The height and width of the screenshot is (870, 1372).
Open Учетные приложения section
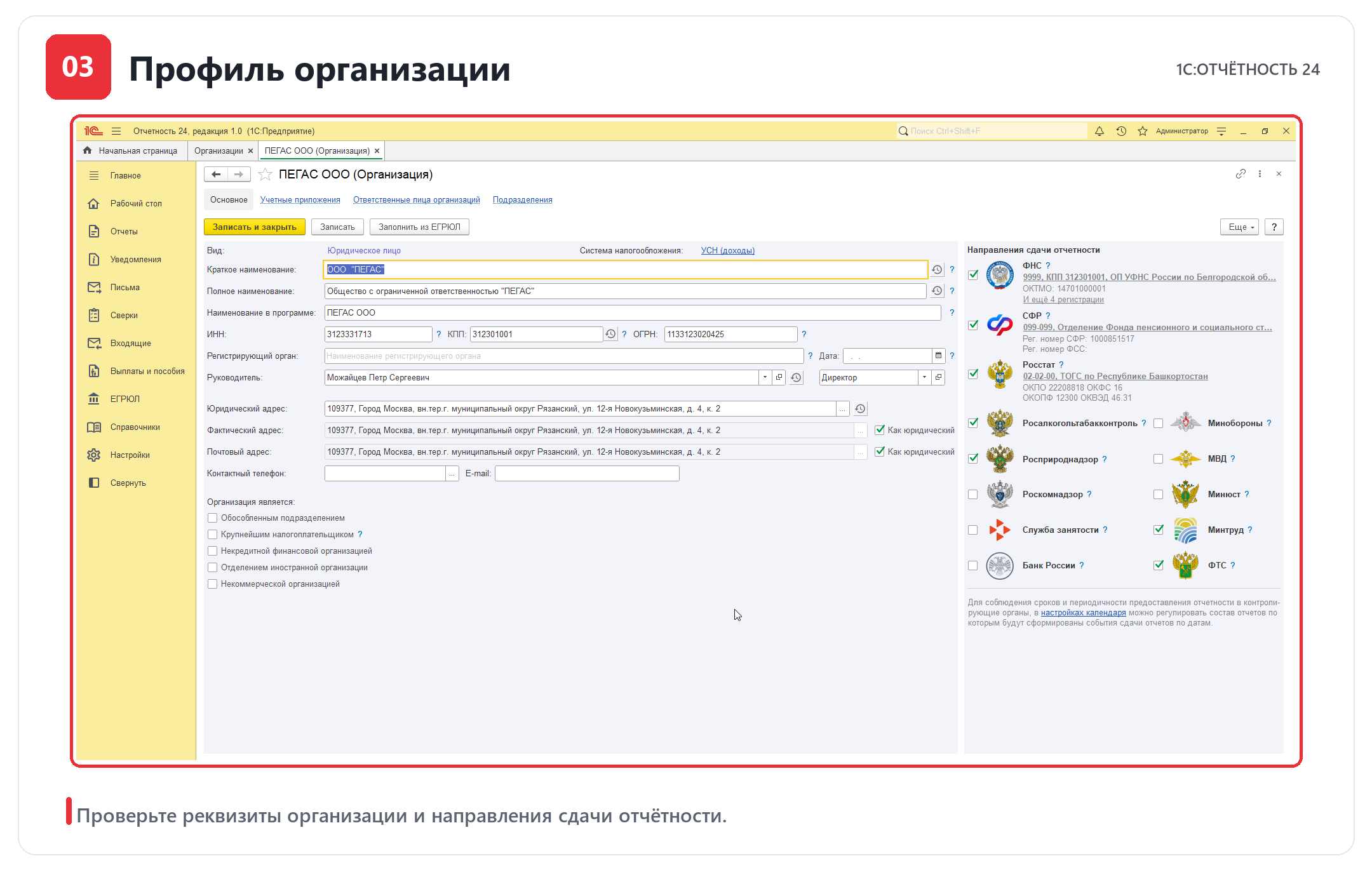pos(300,200)
